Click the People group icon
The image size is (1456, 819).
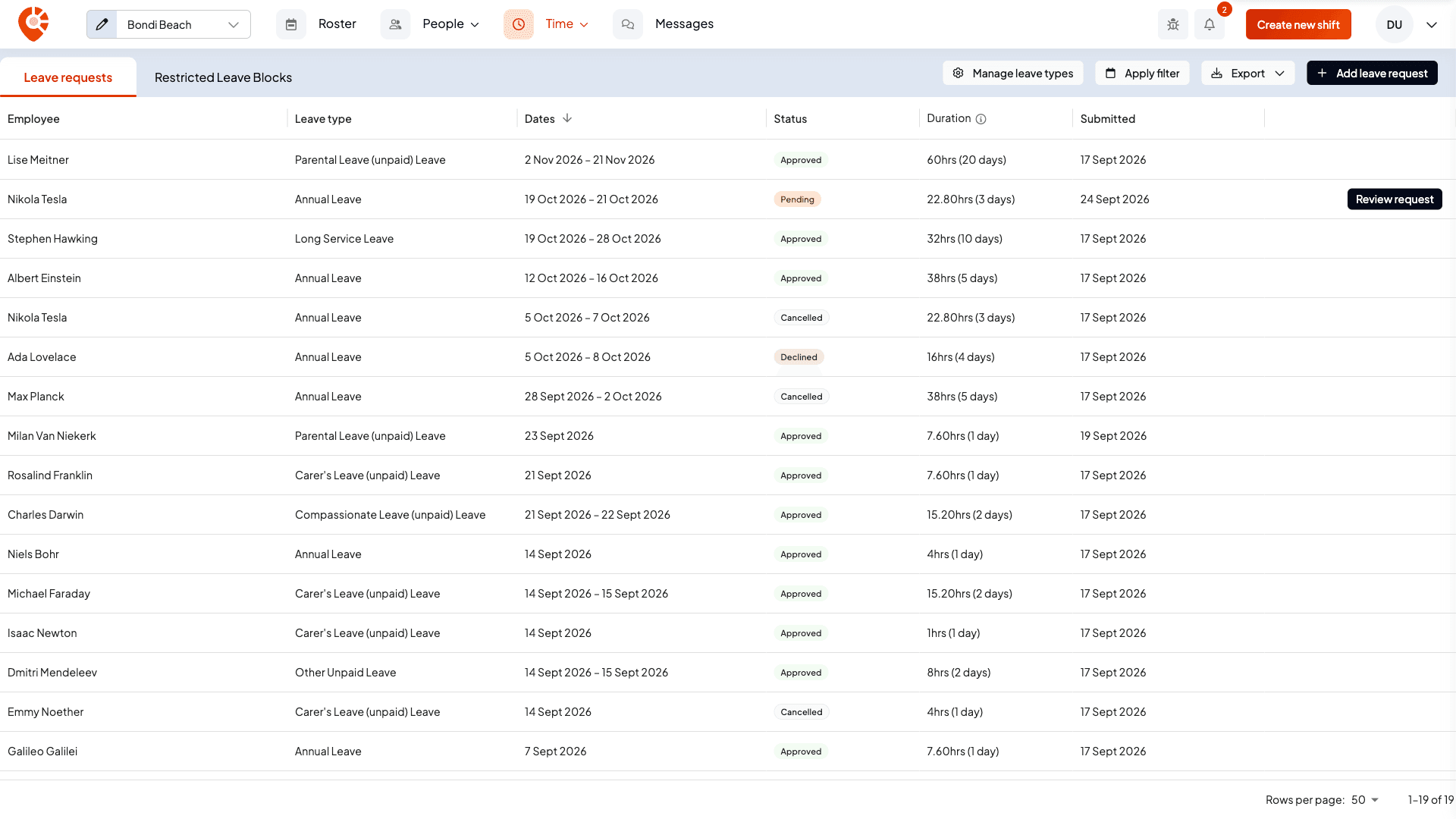tap(395, 24)
